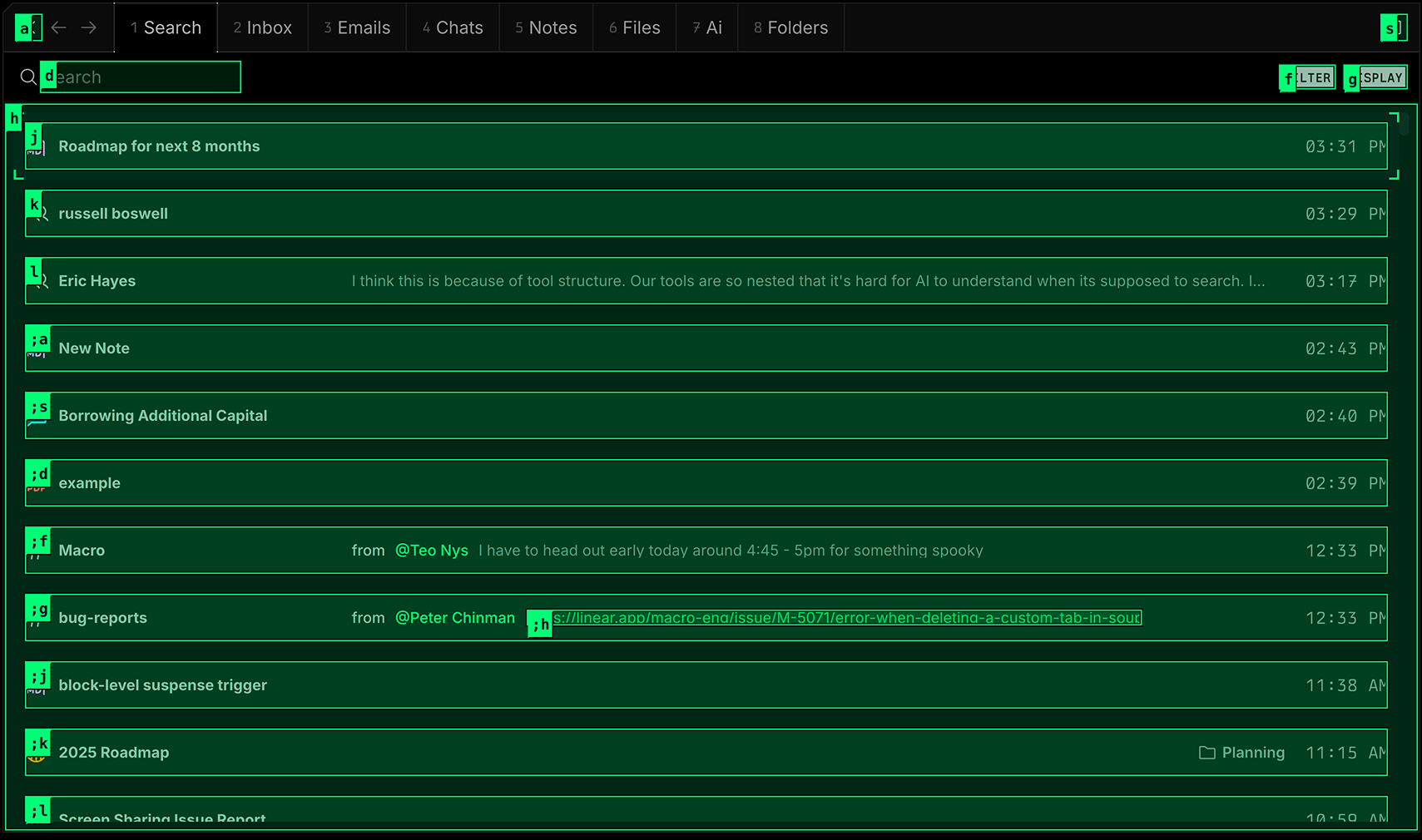Toggle the left sidebar panel icon
This screenshot has height=840, width=1422.
click(x=27, y=28)
